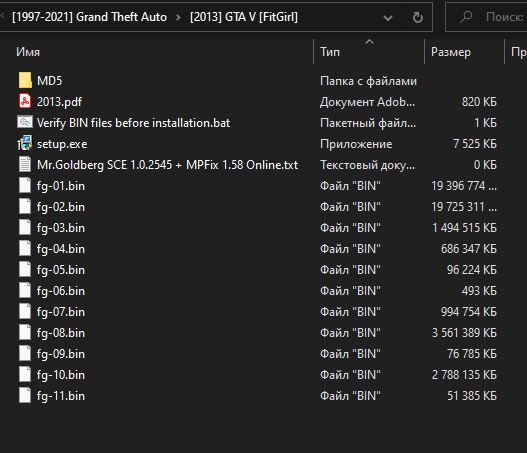
Task: Select the 2013.pdf Adobe document icon
Action: tap(25, 101)
